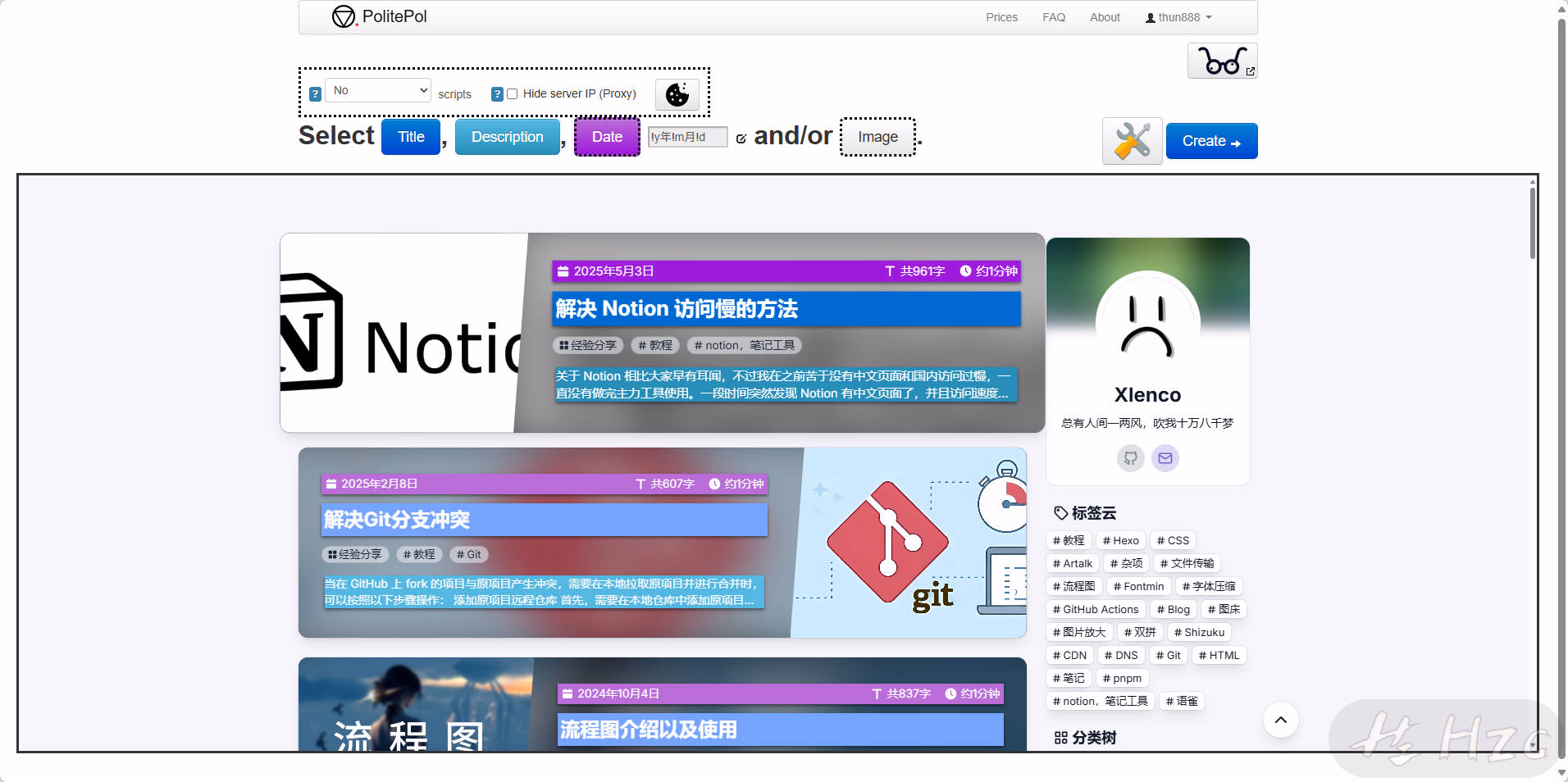Open the post 流程图介绍以及使用
The height and width of the screenshot is (782, 1568).
648,730
